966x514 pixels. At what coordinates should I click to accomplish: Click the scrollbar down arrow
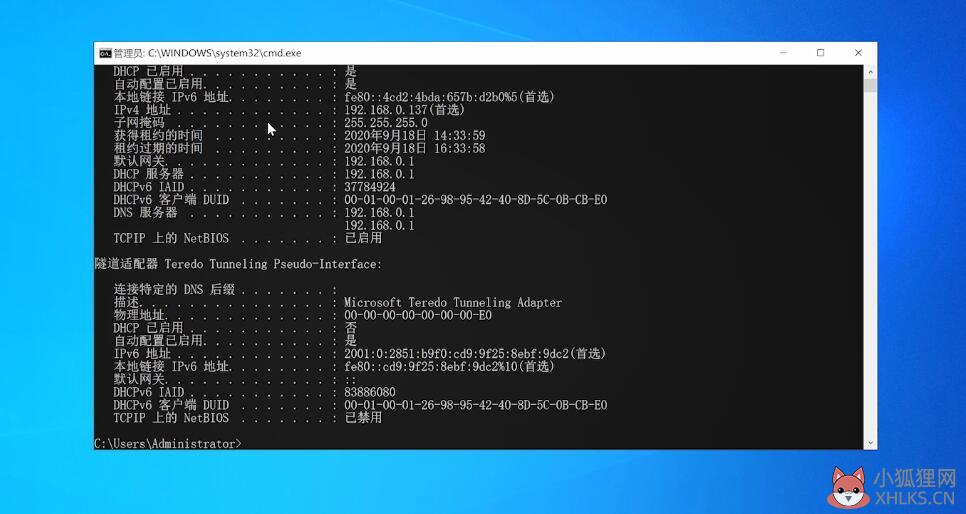point(870,443)
